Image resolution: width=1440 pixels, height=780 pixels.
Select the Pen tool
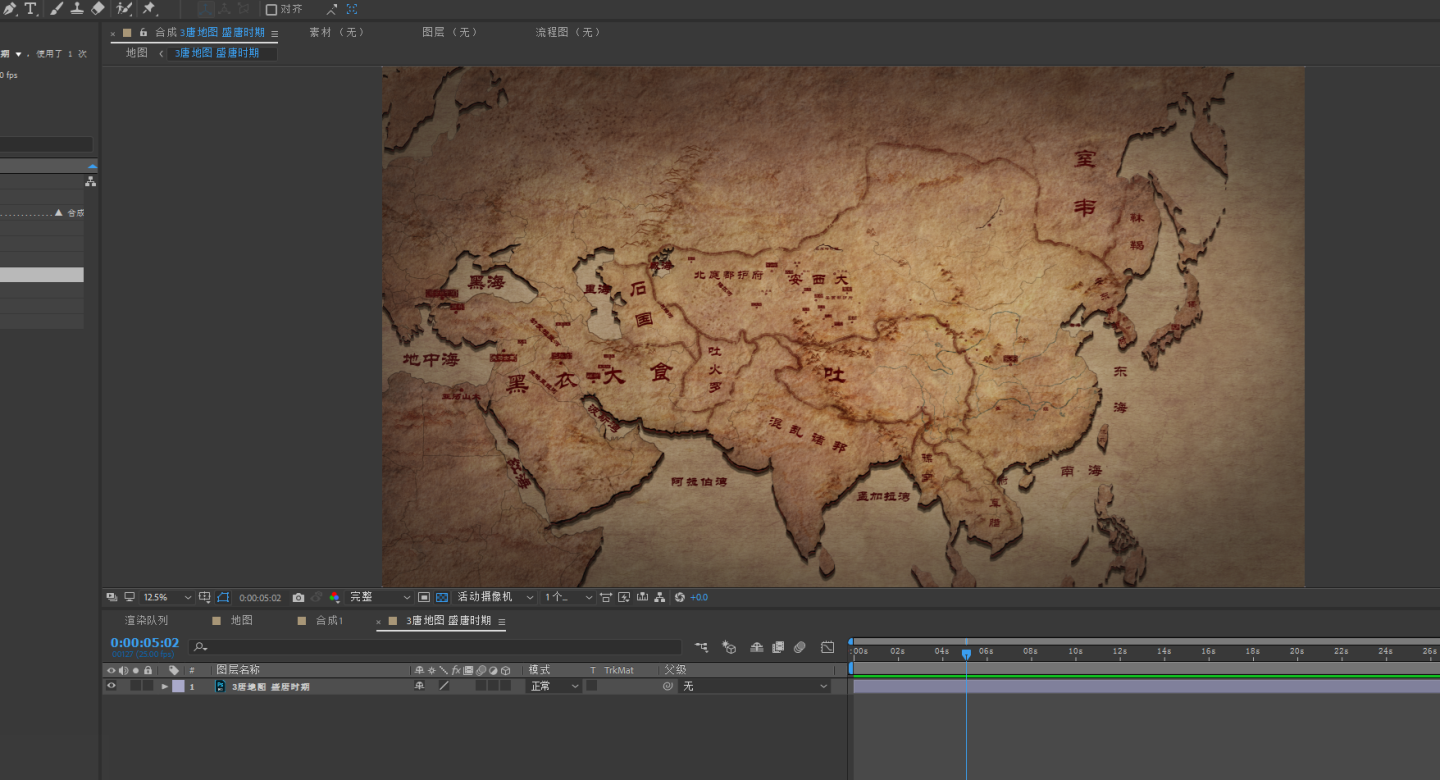[x=10, y=8]
